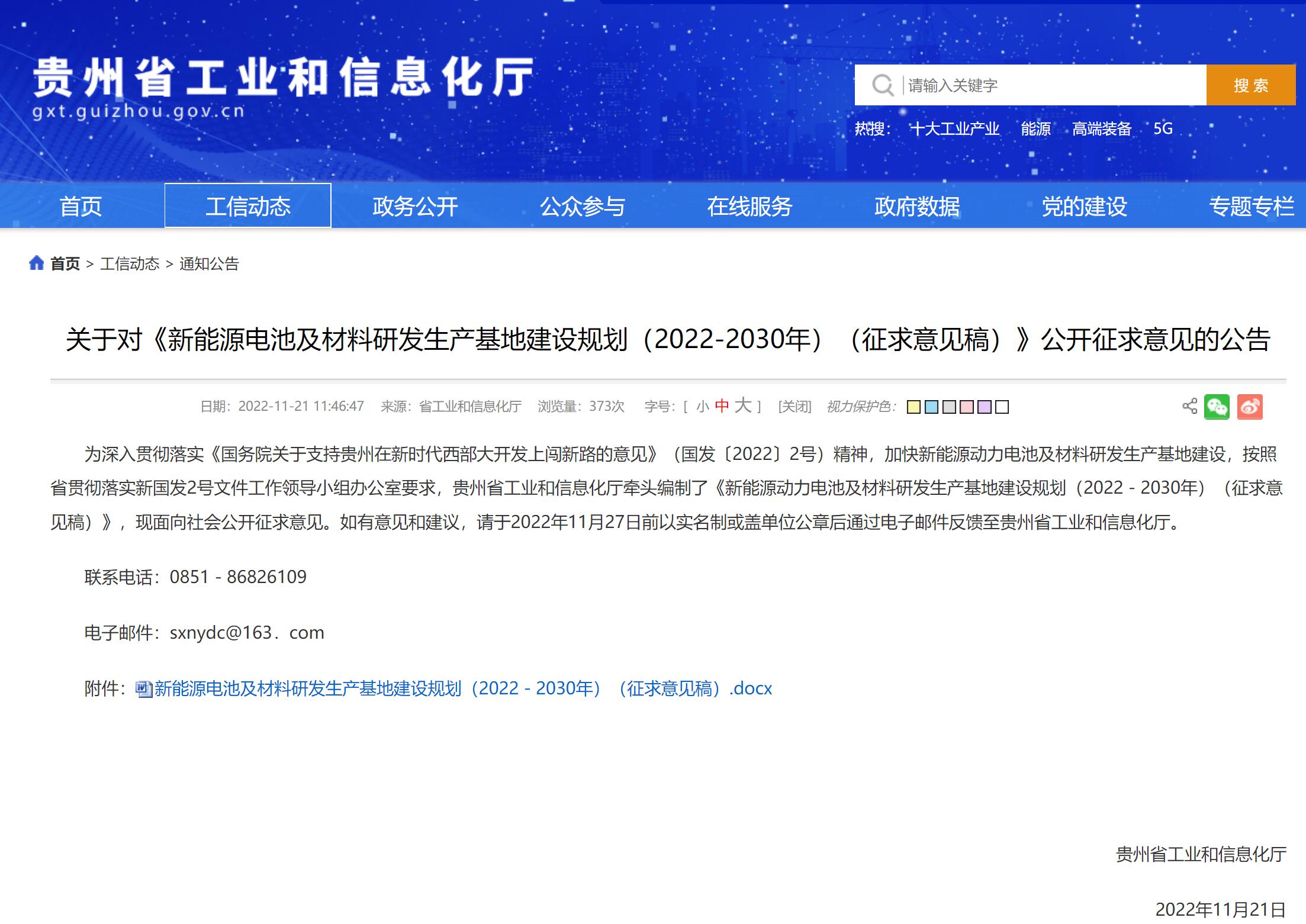Viewport: 1306px width, 924px height.
Task: Share via the WeChat icon
Action: pos(1217,407)
